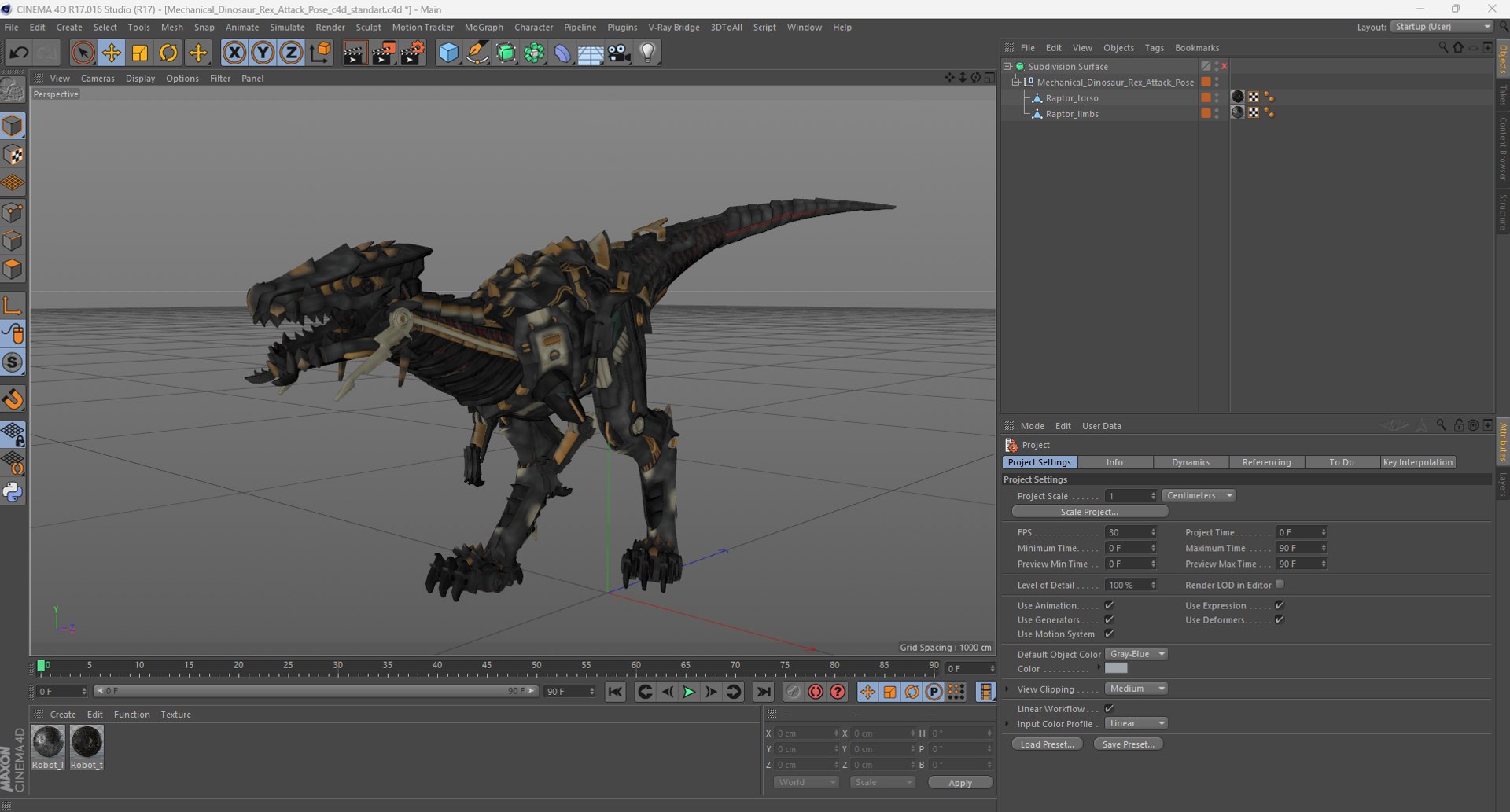Viewport: 1510px width, 812px height.
Task: Open Default Object Color Gray-Blue dropdown
Action: [1136, 654]
